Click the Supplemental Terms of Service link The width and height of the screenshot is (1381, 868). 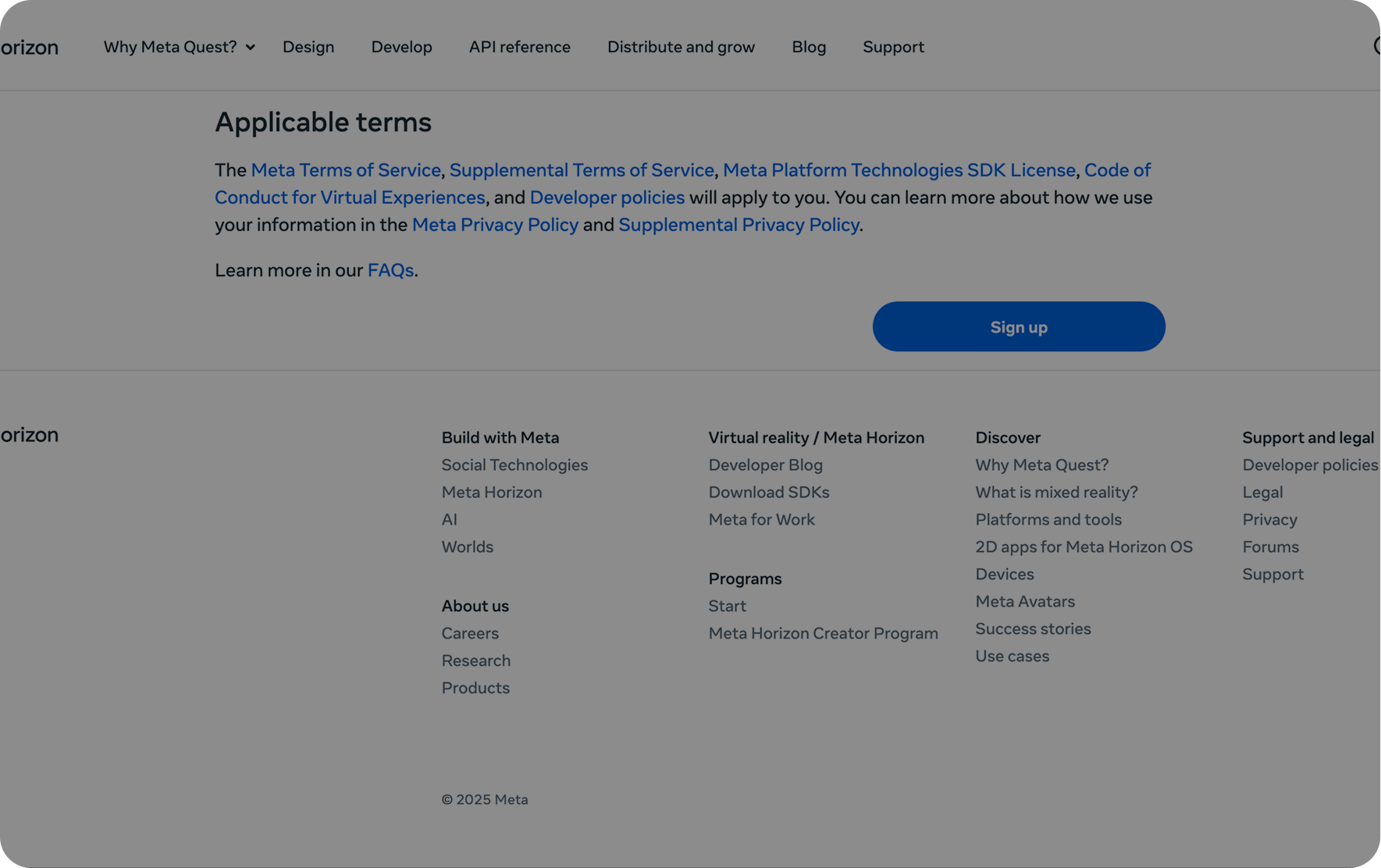tap(582, 170)
